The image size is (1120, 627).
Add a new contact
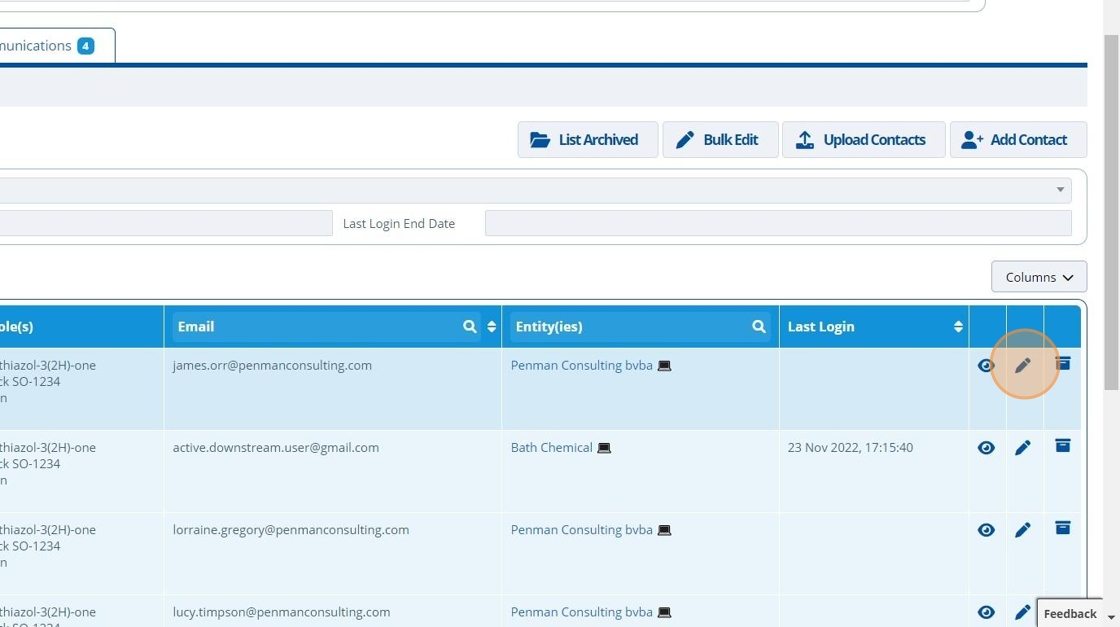1018,139
